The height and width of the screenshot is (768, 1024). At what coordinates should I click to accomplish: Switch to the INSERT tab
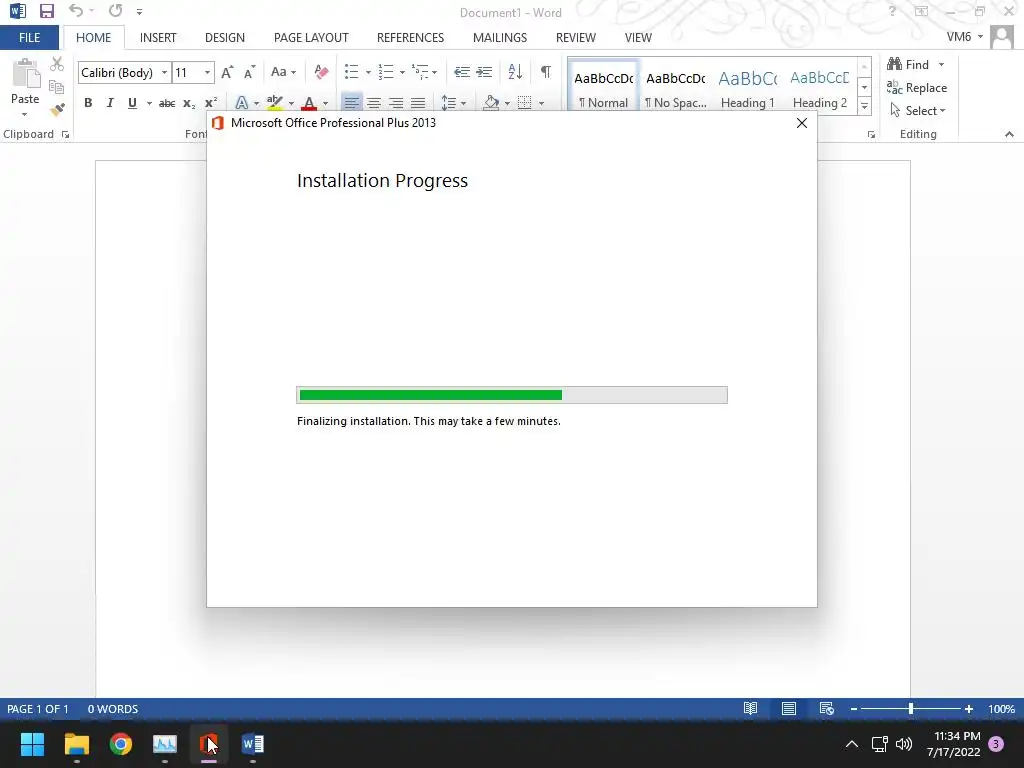point(158,38)
